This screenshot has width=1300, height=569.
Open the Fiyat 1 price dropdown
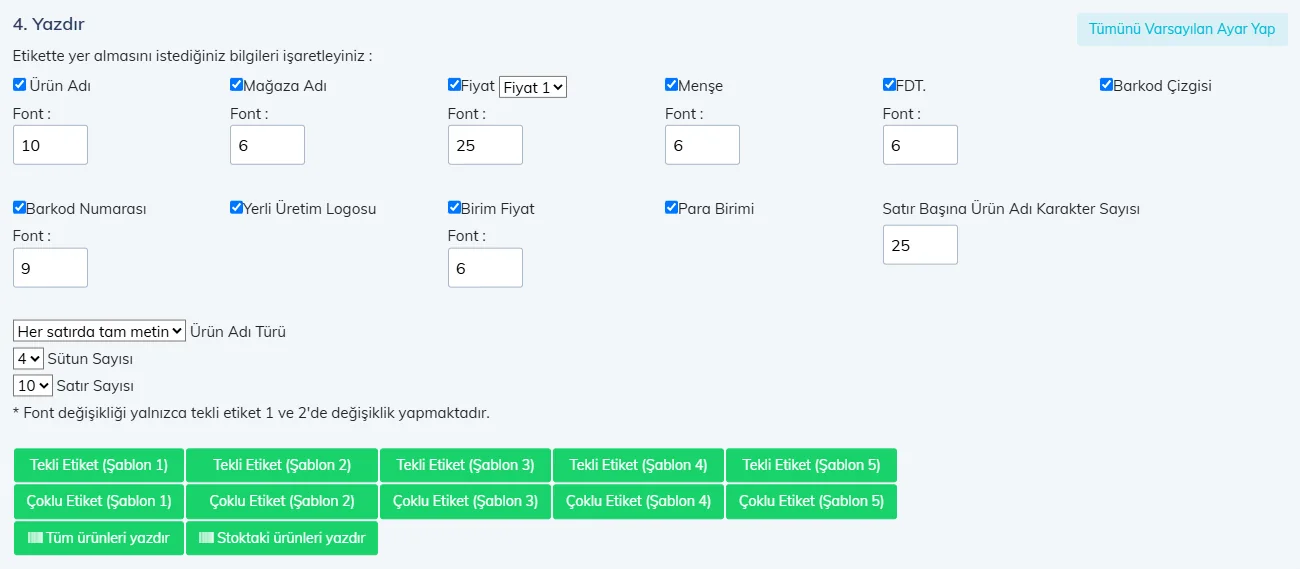coord(533,87)
